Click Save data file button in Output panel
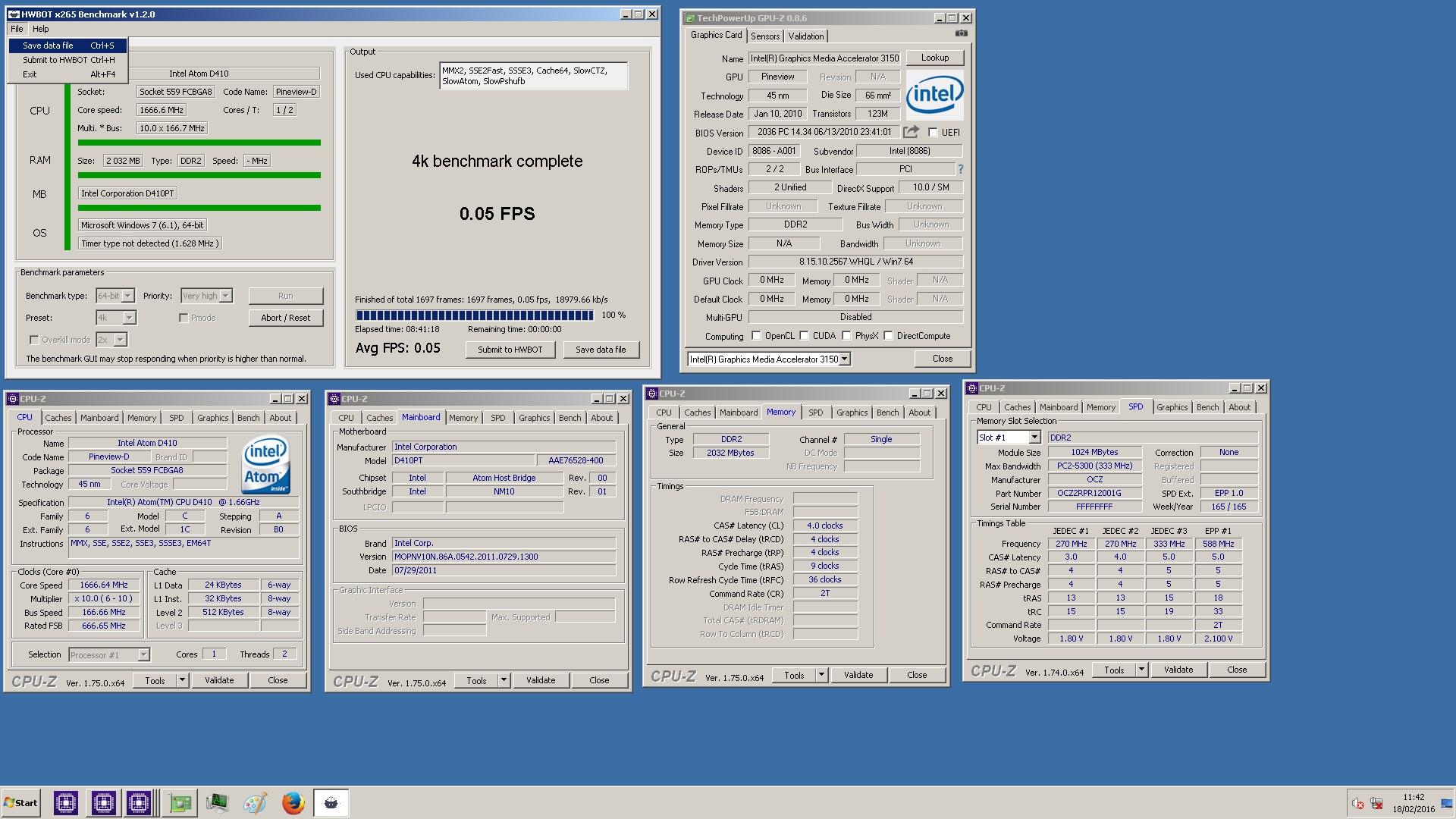1456x819 pixels. (601, 350)
